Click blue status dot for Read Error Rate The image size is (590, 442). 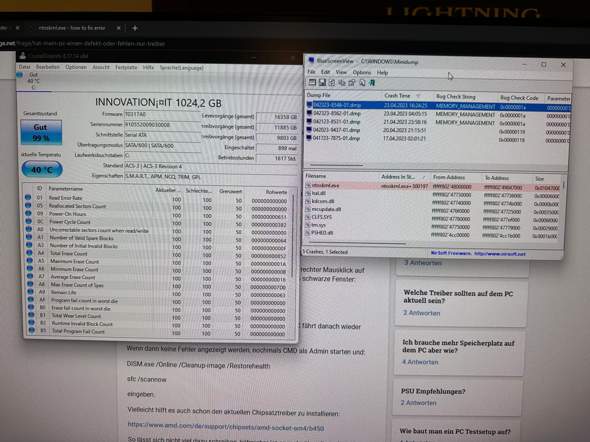click(x=28, y=197)
